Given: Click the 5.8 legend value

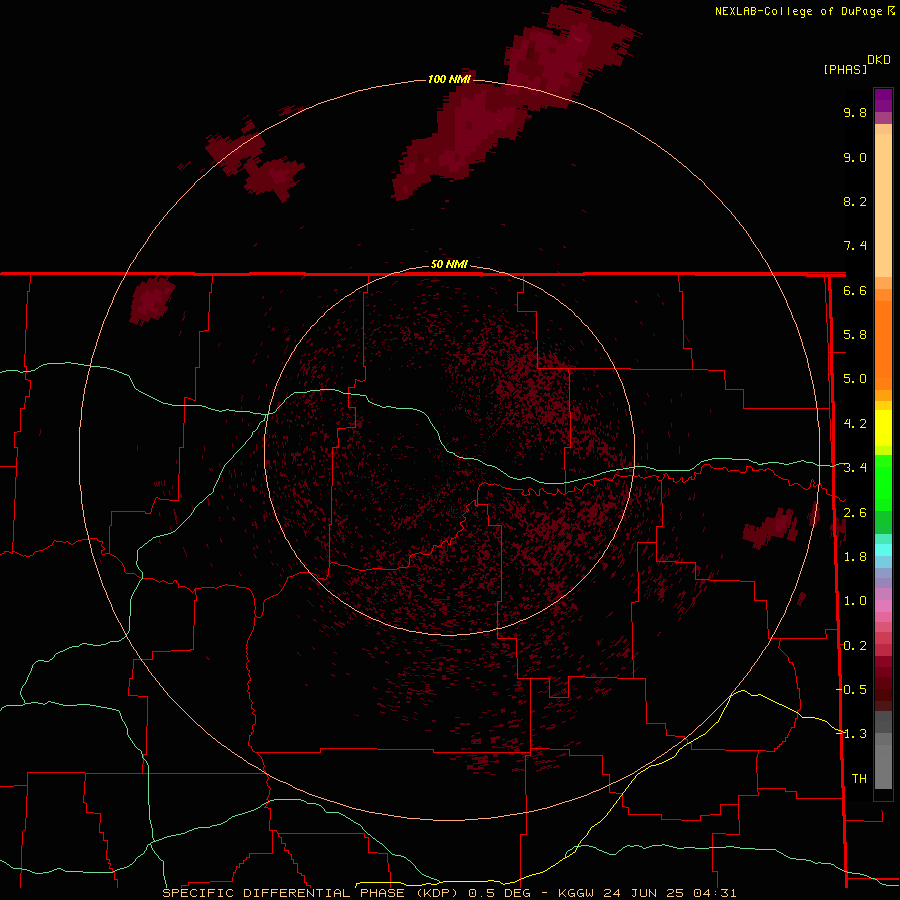Looking at the screenshot, I should (x=855, y=335).
